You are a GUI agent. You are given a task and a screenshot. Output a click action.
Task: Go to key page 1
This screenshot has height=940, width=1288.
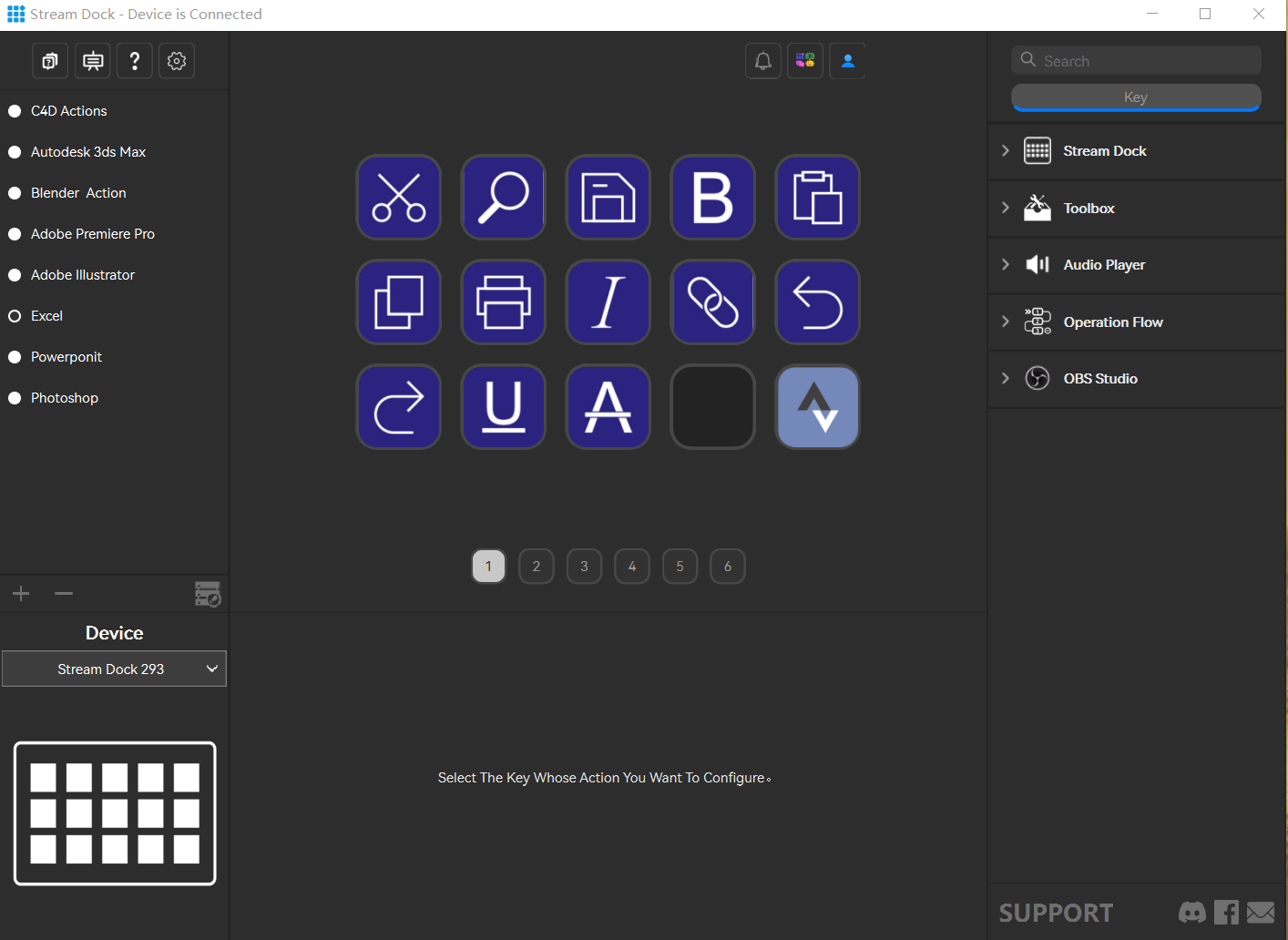pyautogui.click(x=488, y=567)
